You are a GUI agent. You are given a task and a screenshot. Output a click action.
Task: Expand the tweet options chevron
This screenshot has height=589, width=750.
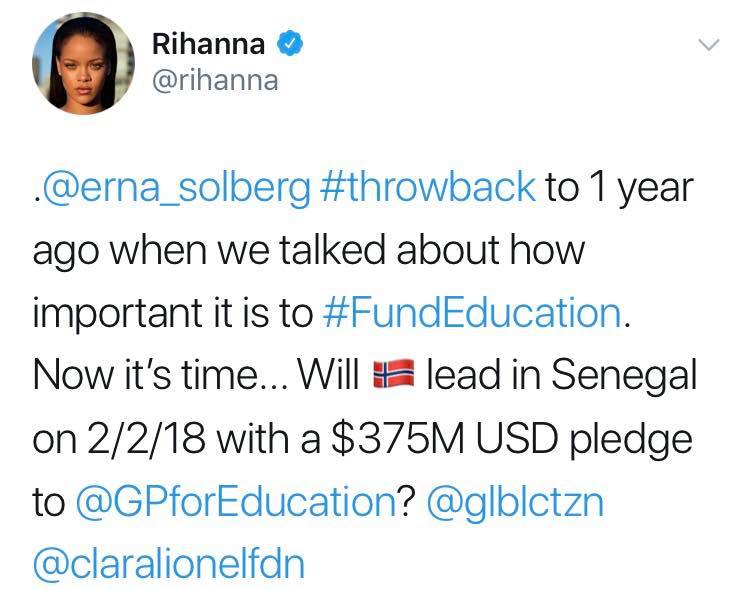[708, 44]
